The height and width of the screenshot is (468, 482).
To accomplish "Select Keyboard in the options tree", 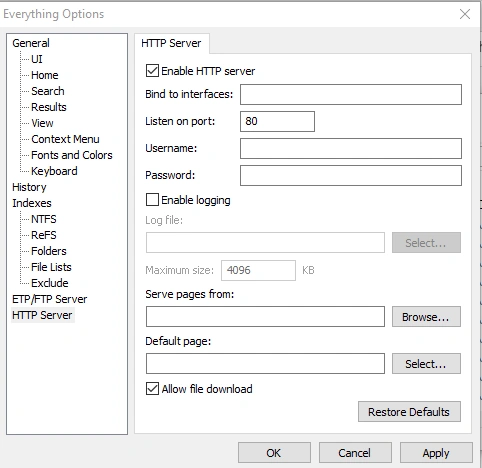I will tap(54, 171).
